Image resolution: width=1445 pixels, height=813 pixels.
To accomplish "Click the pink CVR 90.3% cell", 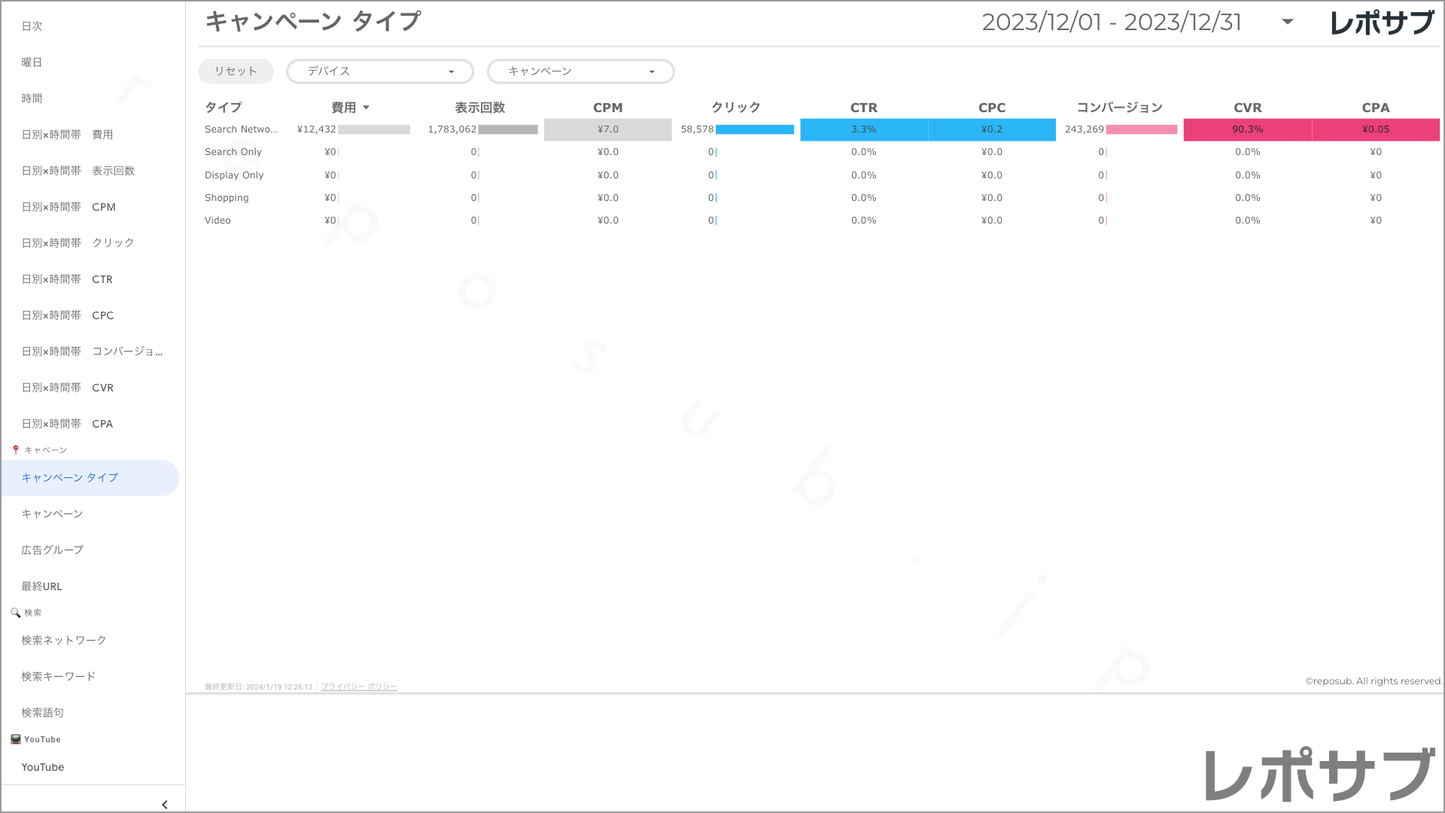I will 1247,130.
